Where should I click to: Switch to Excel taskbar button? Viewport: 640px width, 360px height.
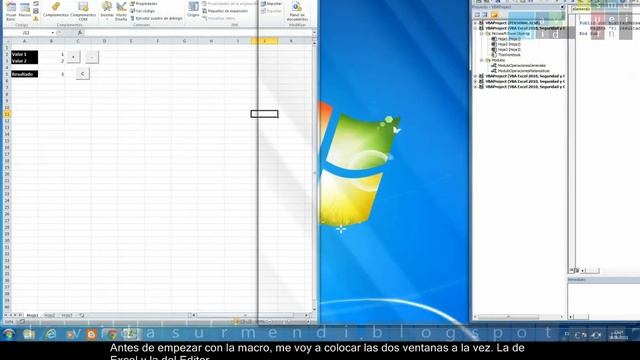(131, 334)
